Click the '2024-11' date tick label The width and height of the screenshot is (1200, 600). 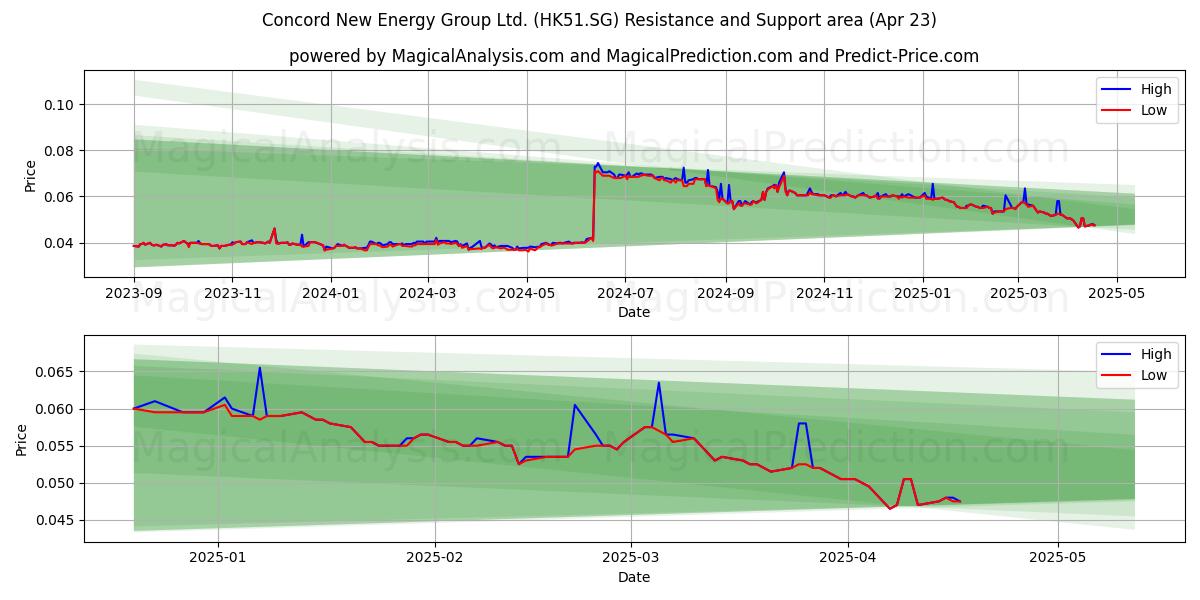pos(824,292)
